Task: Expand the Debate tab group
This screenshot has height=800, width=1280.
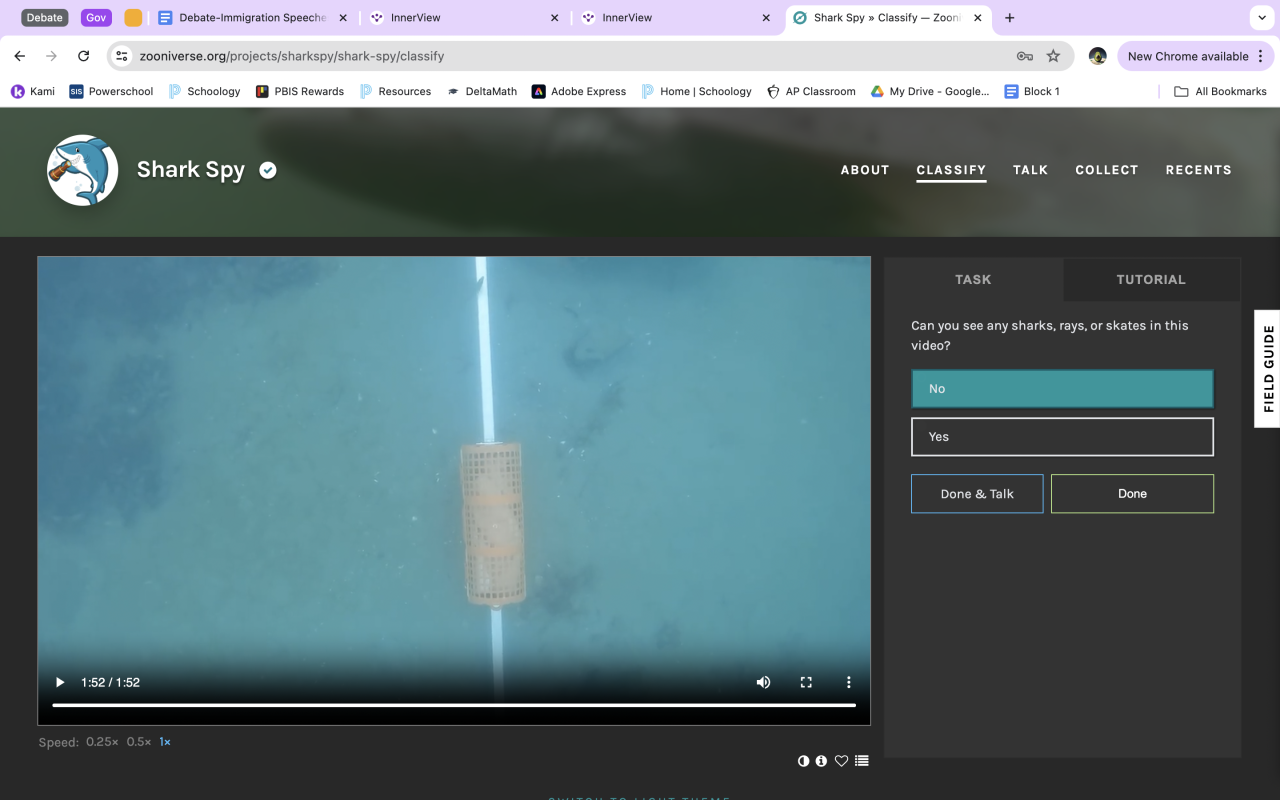Action: pos(45,18)
